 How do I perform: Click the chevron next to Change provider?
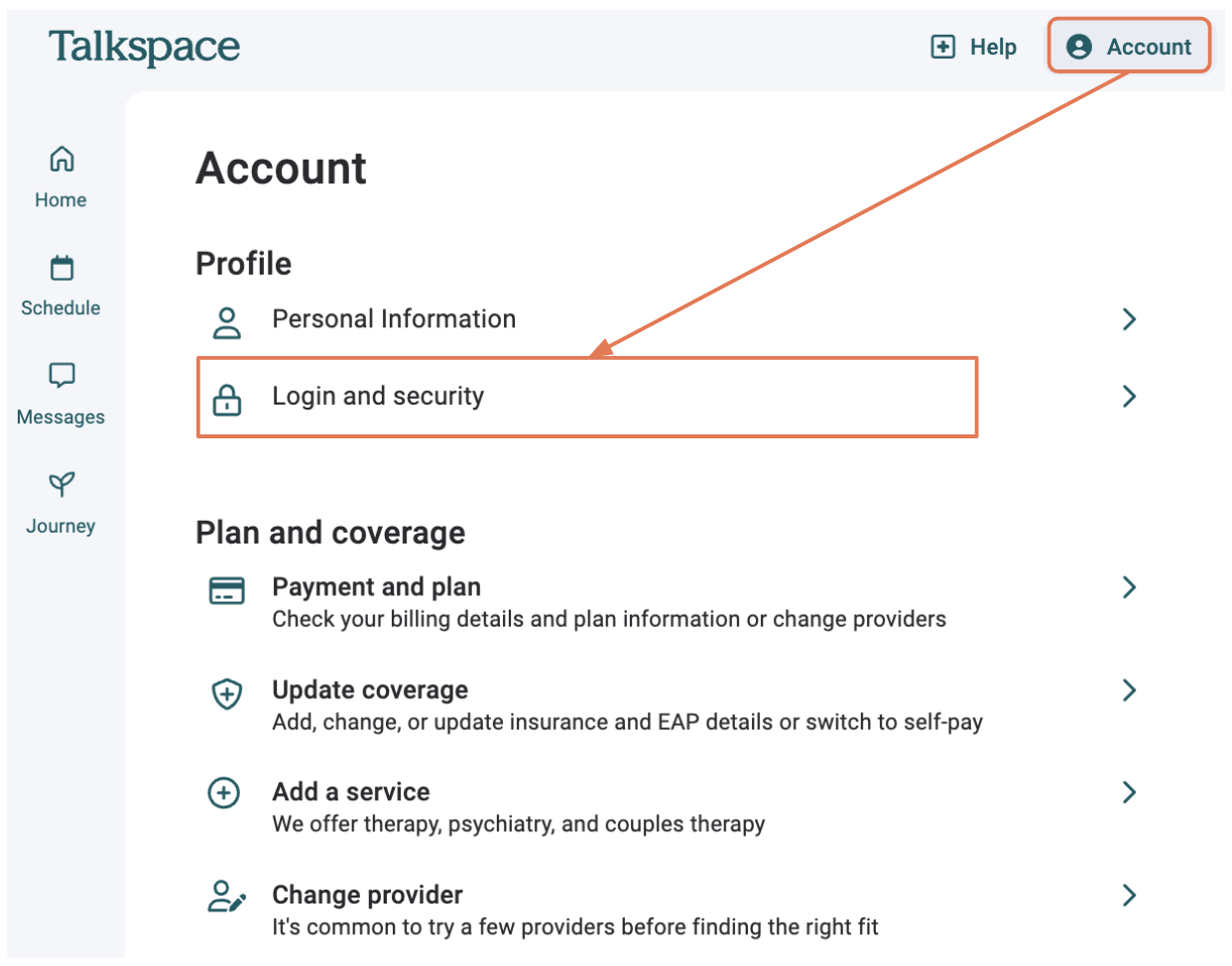(x=1129, y=896)
